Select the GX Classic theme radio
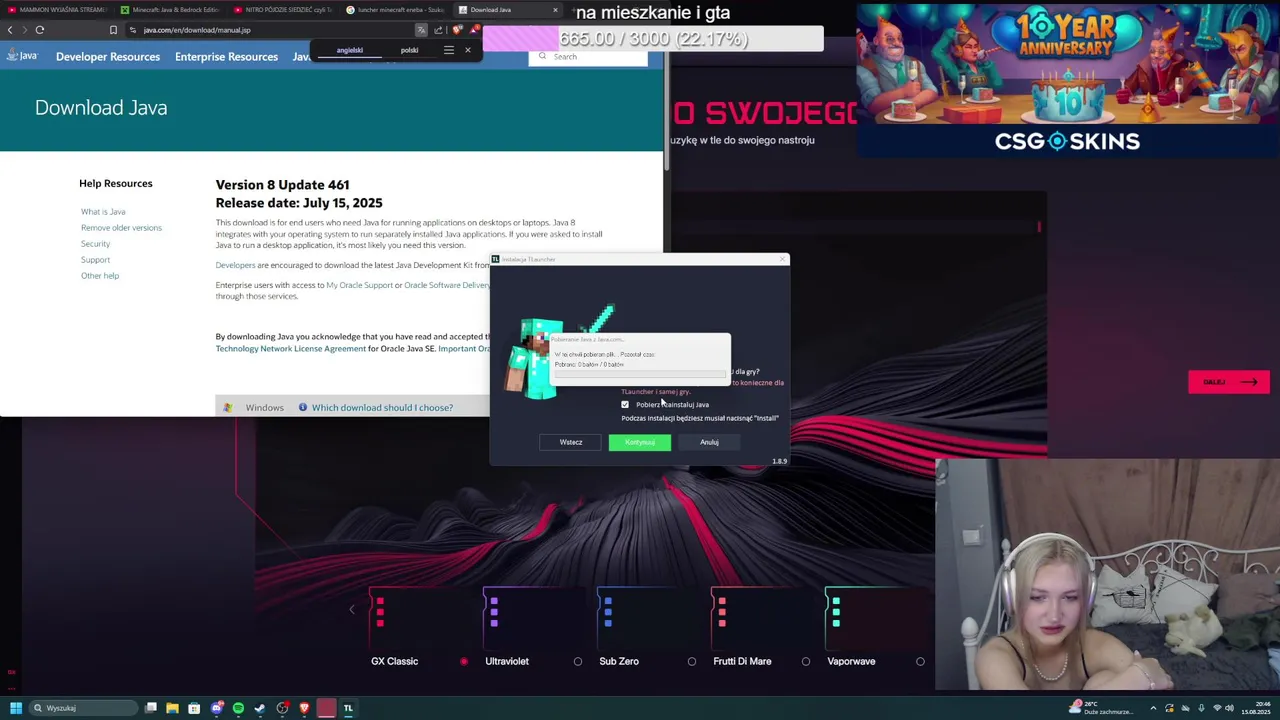 pyautogui.click(x=463, y=661)
